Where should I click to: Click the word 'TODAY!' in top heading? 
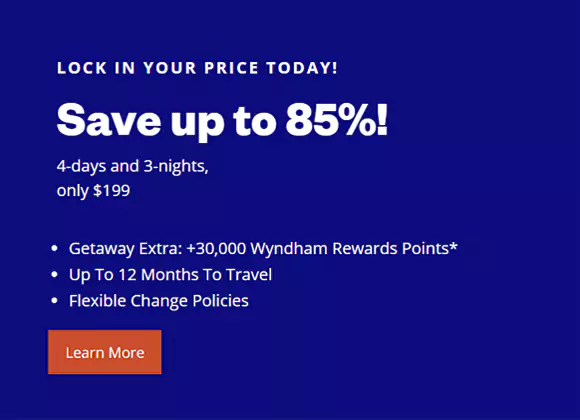pyautogui.click(x=302, y=68)
